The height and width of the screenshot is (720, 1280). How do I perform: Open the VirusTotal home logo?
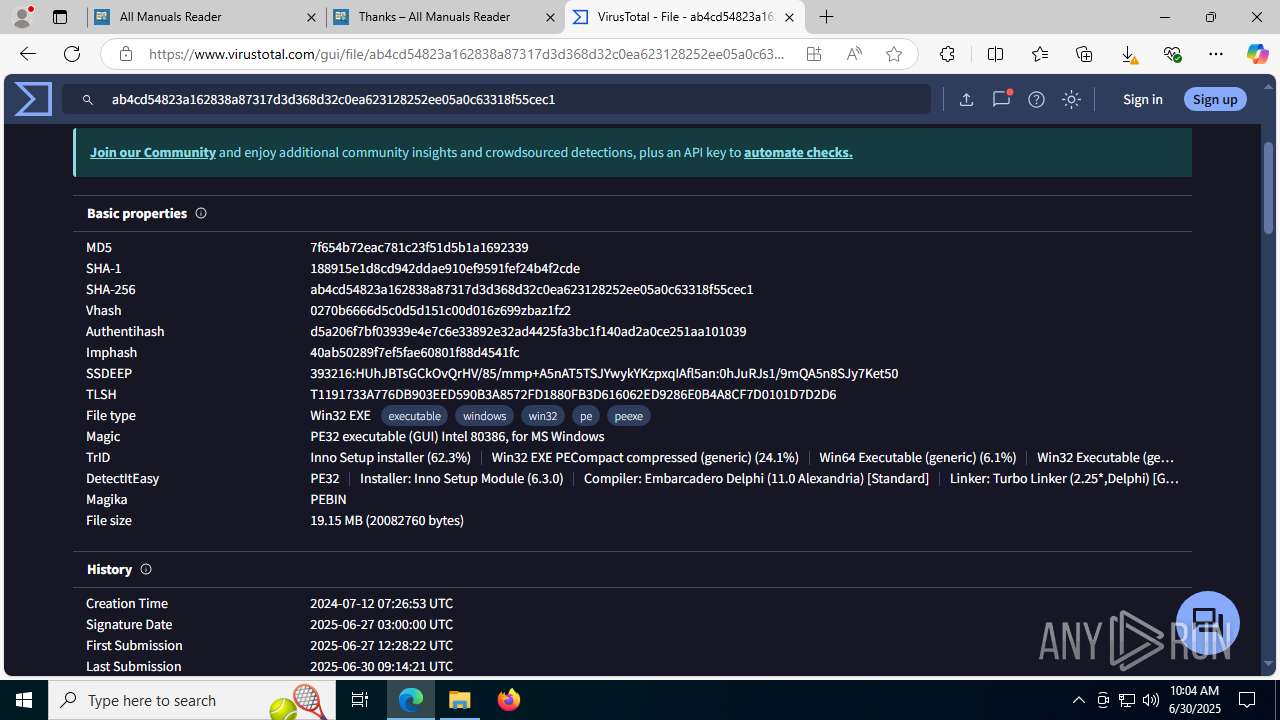(33, 99)
